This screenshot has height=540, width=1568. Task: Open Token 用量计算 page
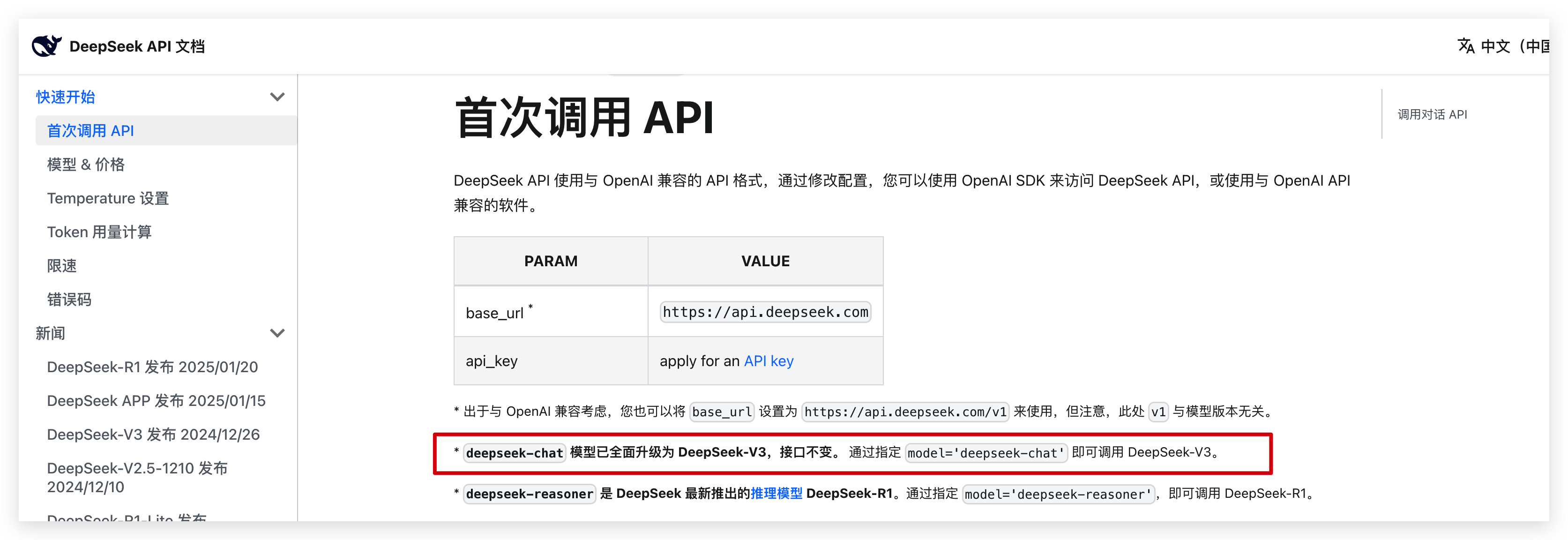click(x=99, y=232)
